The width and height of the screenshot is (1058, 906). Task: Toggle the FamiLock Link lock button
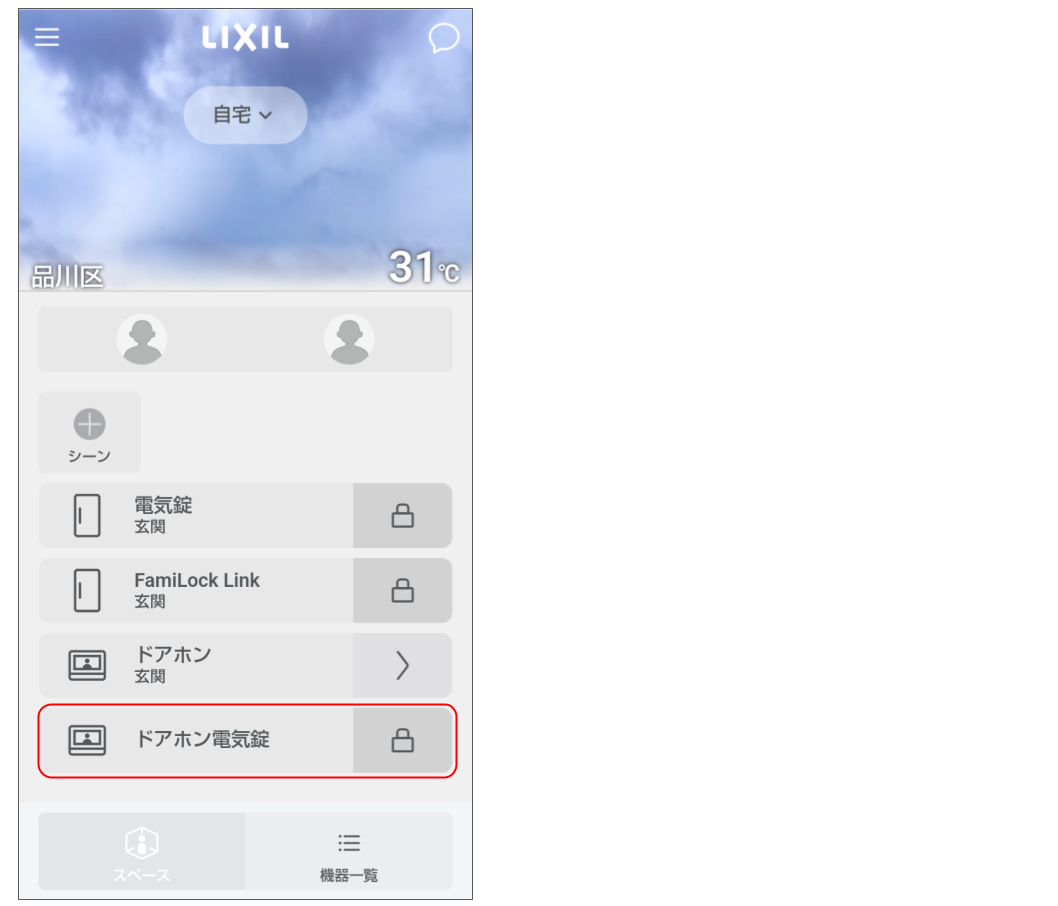pyautogui.click(x=403, y=590)
